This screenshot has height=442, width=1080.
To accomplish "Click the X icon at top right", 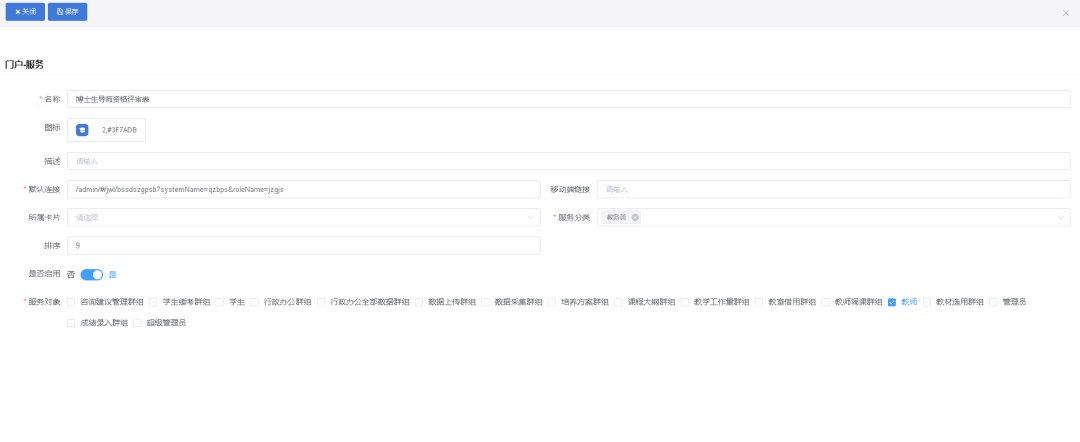I will click(1065, 12).
